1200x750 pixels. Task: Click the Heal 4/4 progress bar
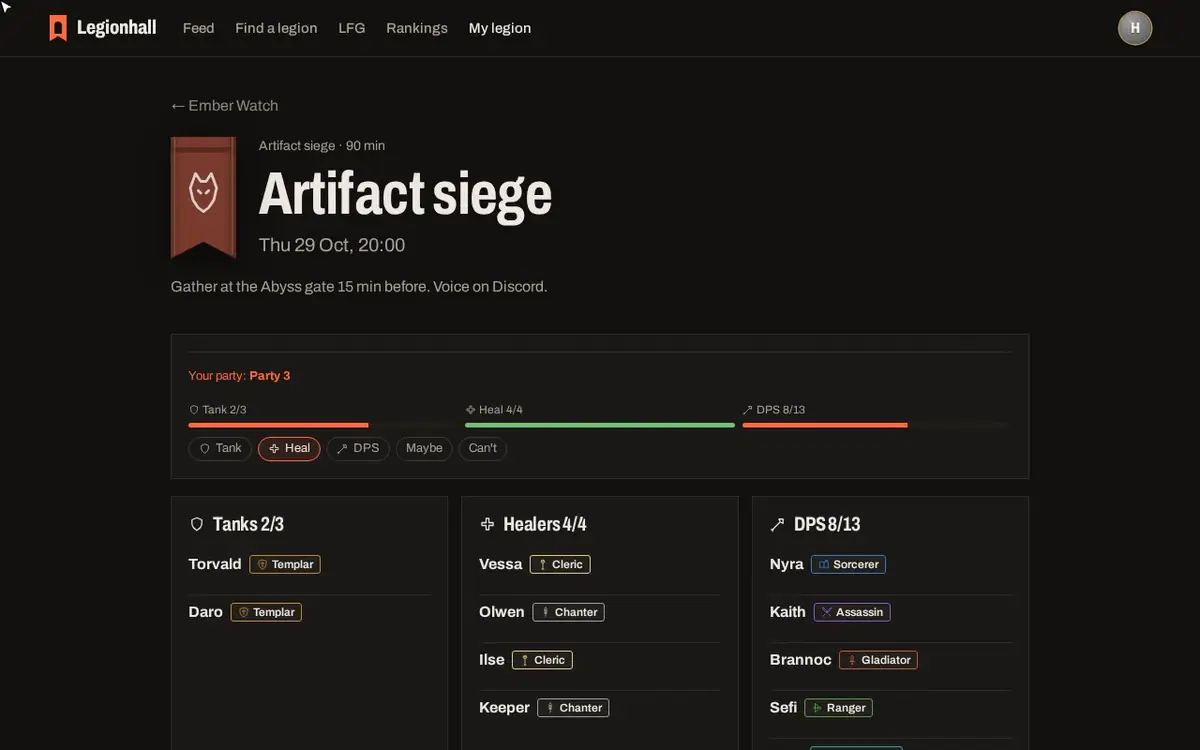tap(600, 425)
